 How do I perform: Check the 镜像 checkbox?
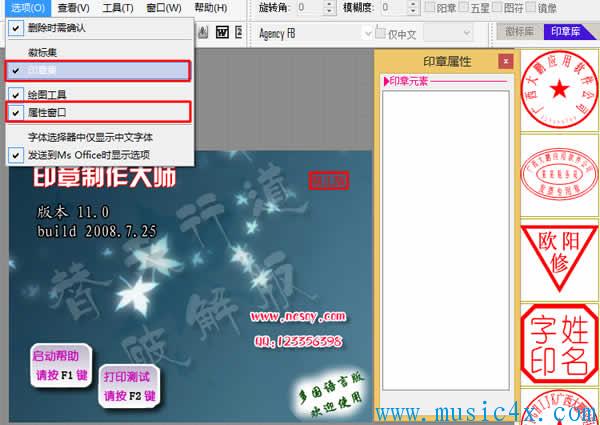click(531, 7)
